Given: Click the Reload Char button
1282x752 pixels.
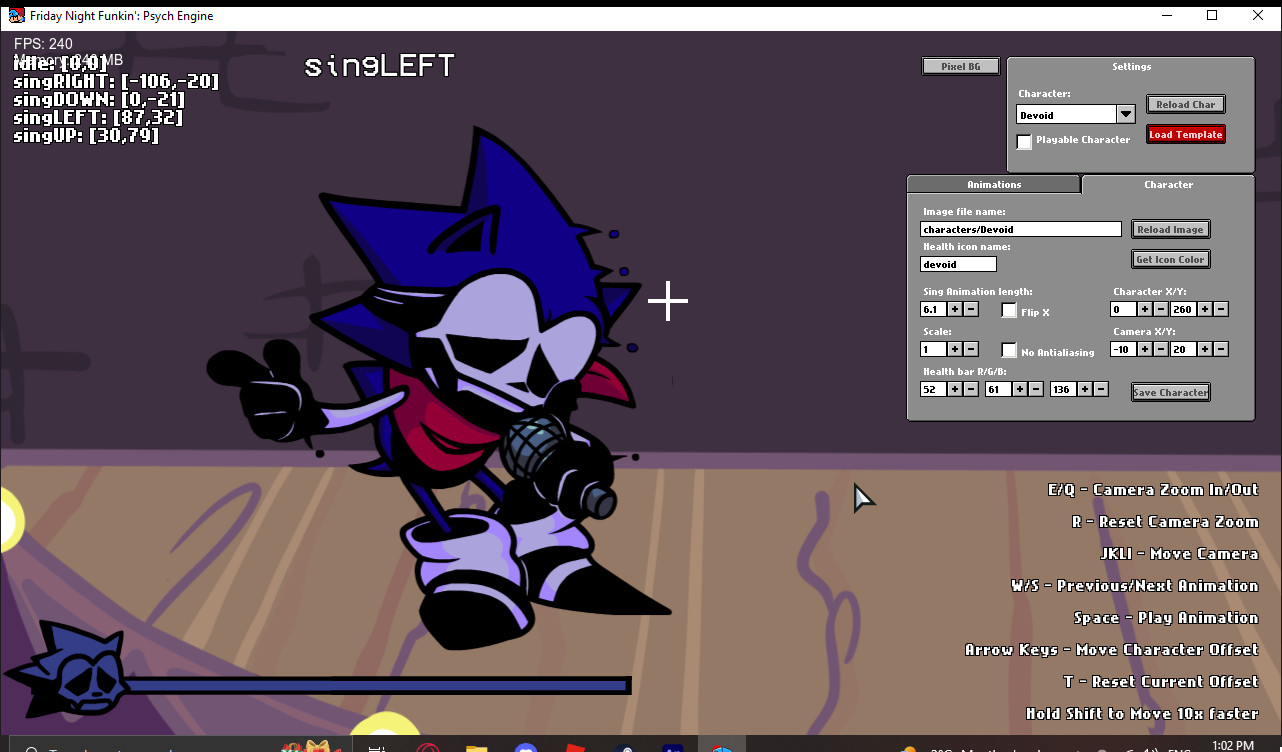Looking at the screenshot, I should (x=1186, y=104).
